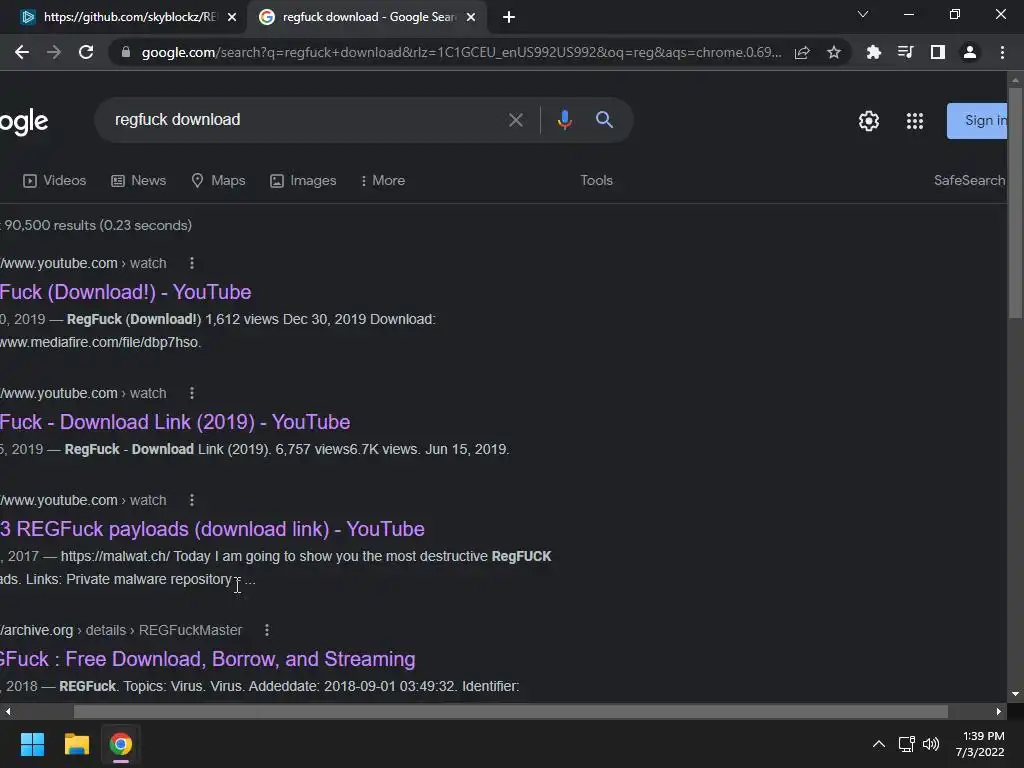Toggle the Chrome side panel
The image size is (1024, 768).
pyautogui.click(x=938, y=52)
